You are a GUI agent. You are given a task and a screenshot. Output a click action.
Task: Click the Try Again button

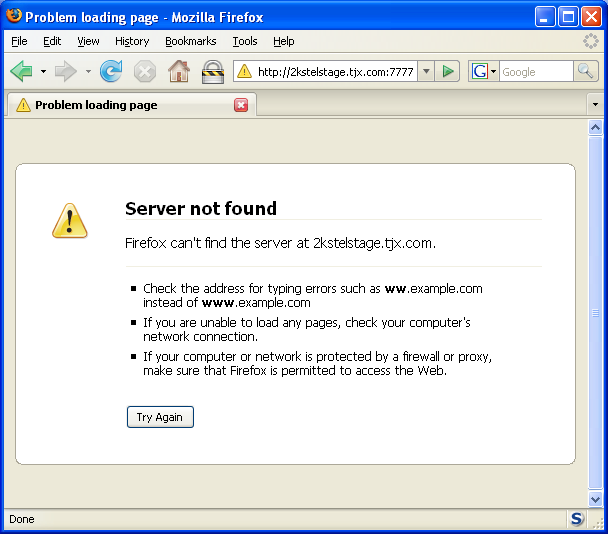(160, 417)
